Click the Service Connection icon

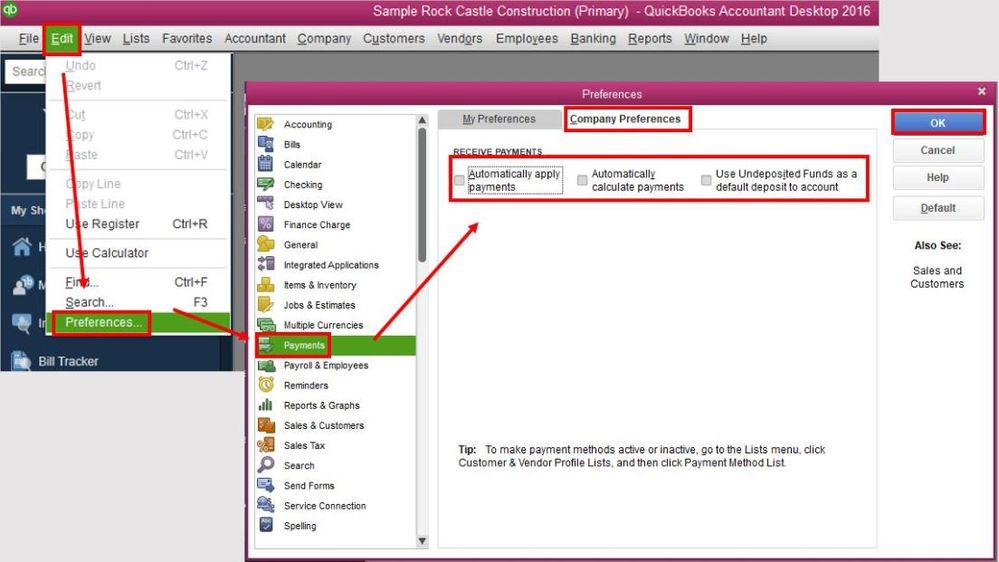[x=266, y=505]
